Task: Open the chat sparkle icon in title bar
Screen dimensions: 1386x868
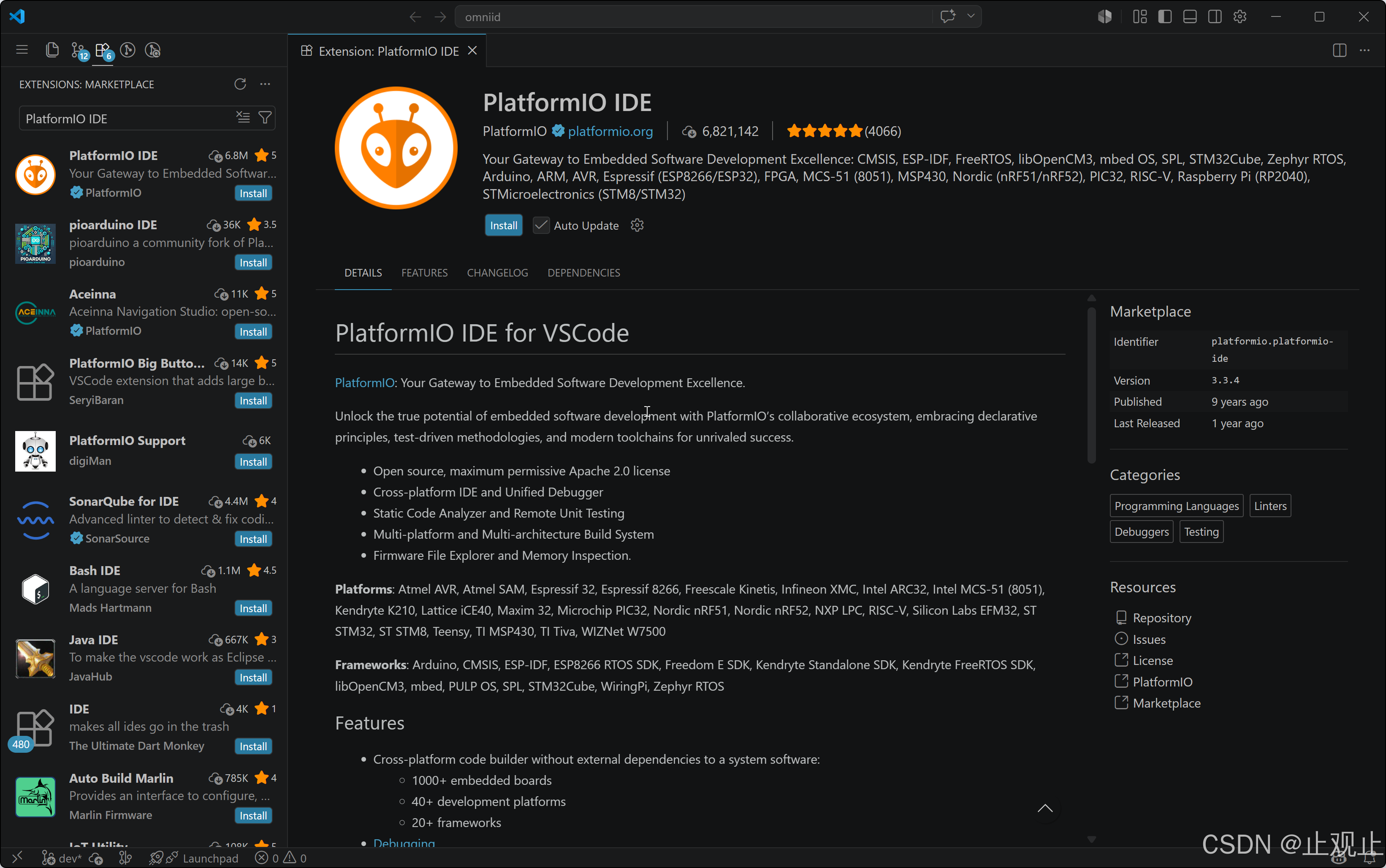Action: tap(947, 16)
